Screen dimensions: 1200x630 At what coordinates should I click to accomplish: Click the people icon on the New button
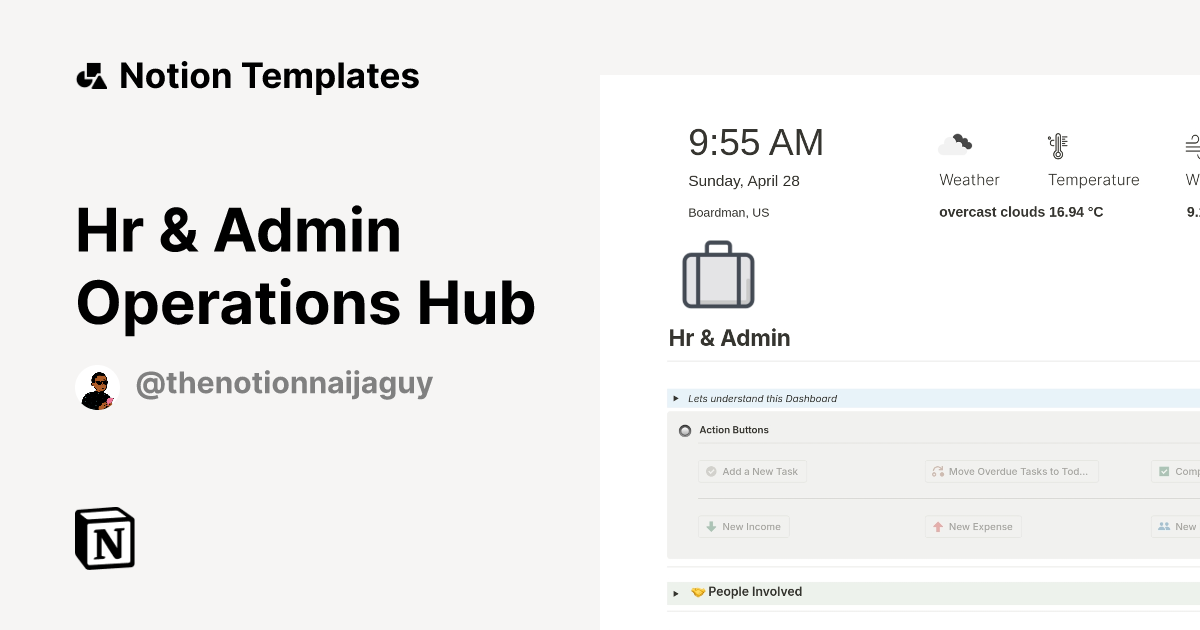pos(1163,525)
